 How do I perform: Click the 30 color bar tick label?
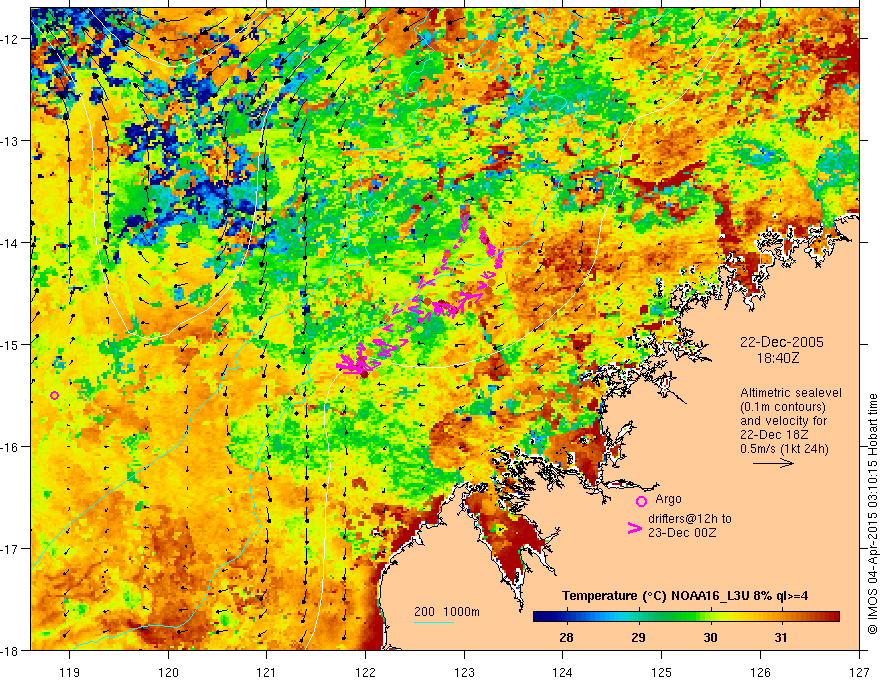pyautogui.click(x=710, y=637)
